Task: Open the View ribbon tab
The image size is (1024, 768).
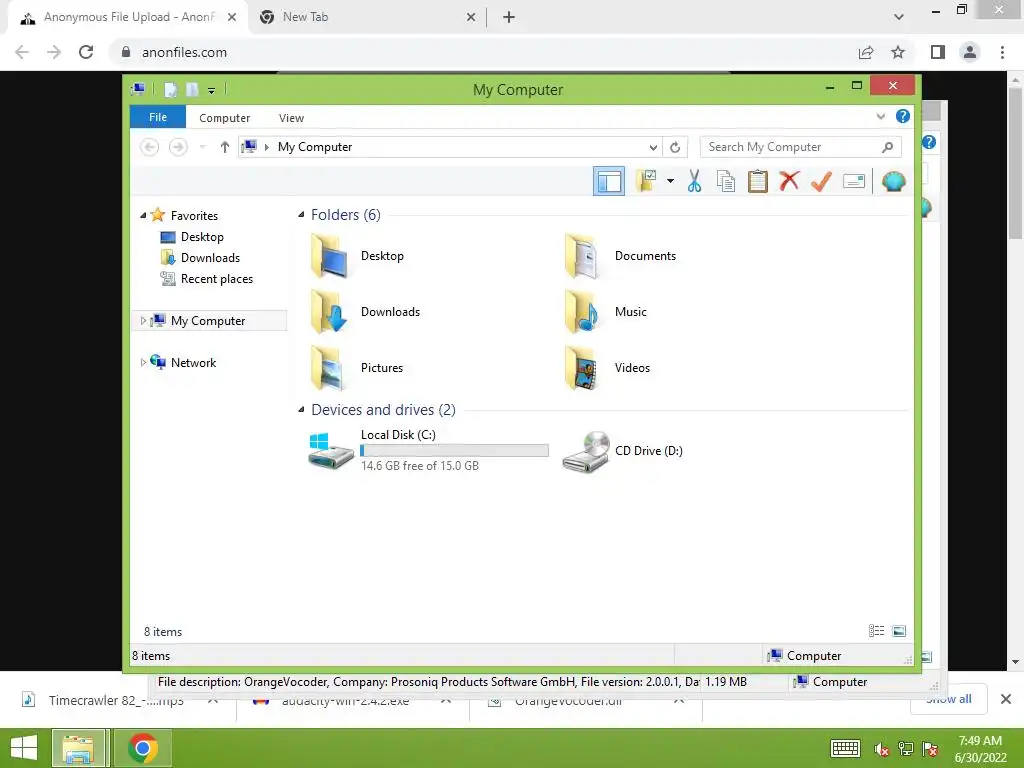Action: (291, 118)
